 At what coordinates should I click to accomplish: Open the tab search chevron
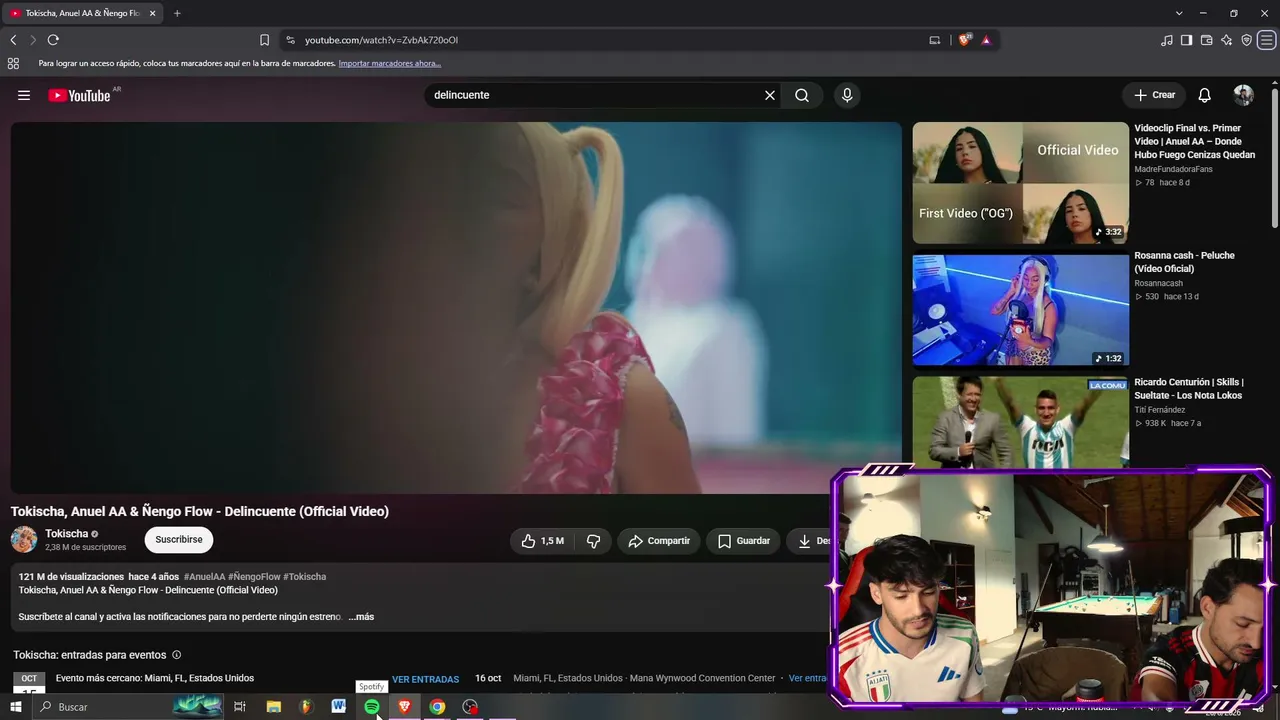(x=1179, y=13)
